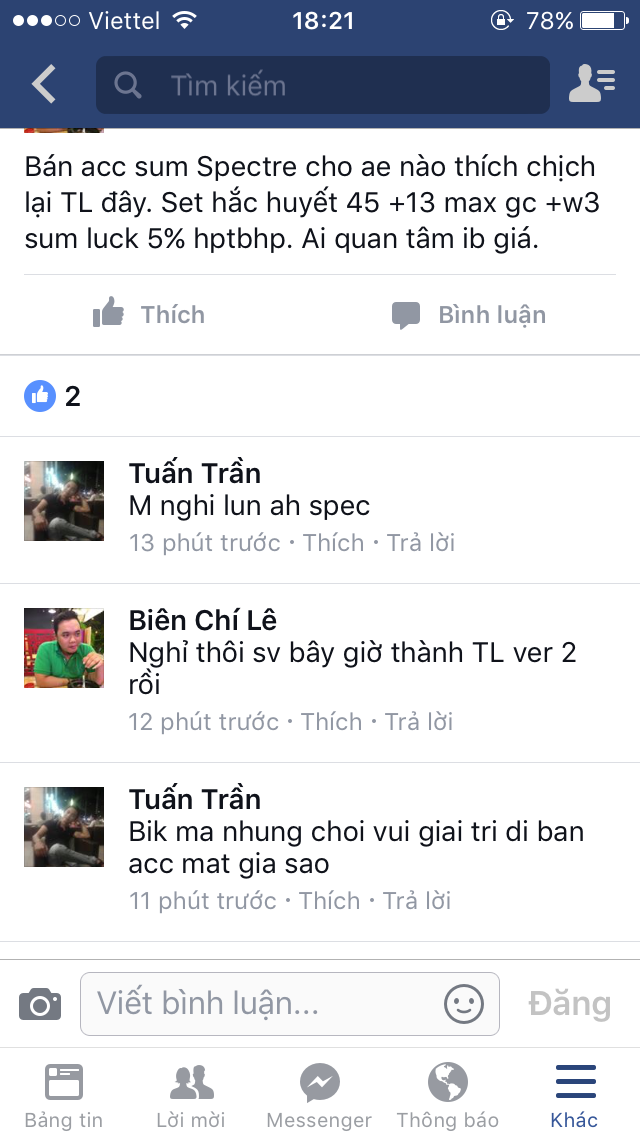The height and width of the screenshot is (1136, 640).
Task: Focus the Viết bình luận input field
Action: pos(290,1004)
